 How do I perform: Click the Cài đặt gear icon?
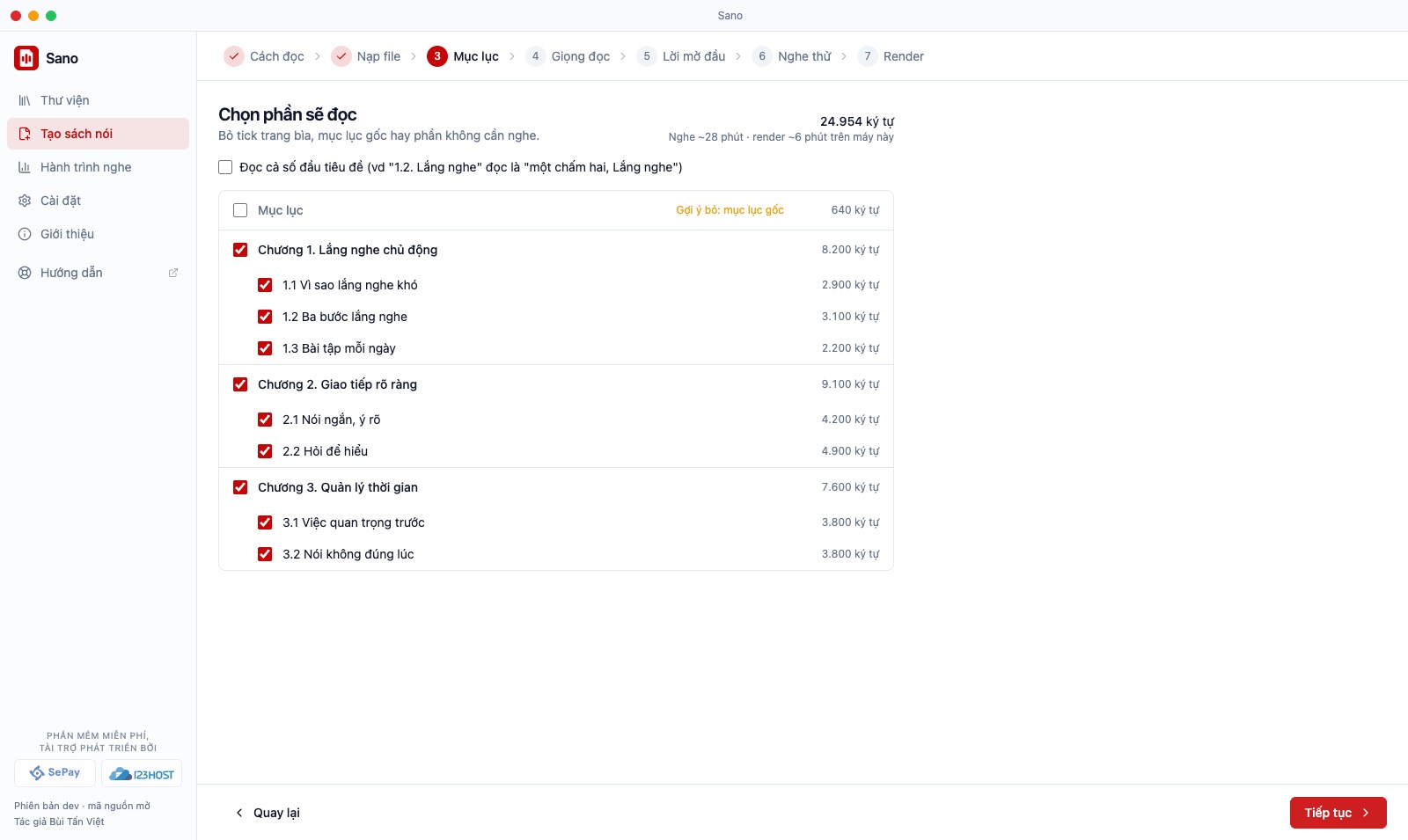tap(25, 201)
